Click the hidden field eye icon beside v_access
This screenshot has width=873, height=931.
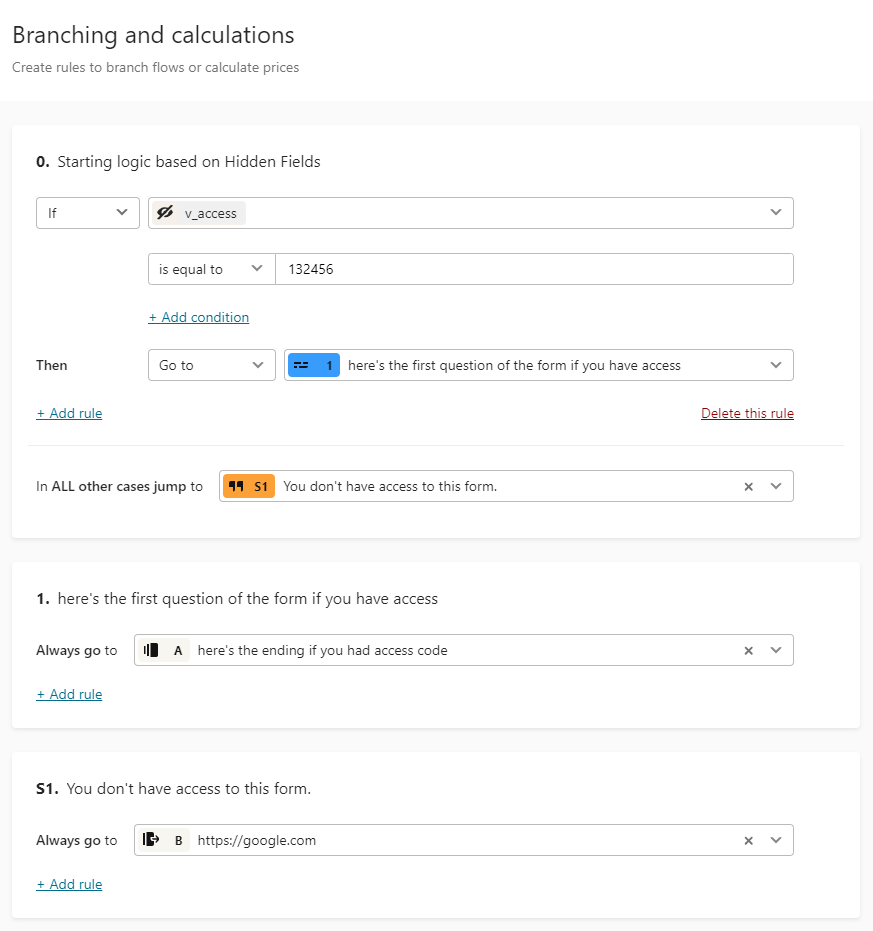coord(165,213)
